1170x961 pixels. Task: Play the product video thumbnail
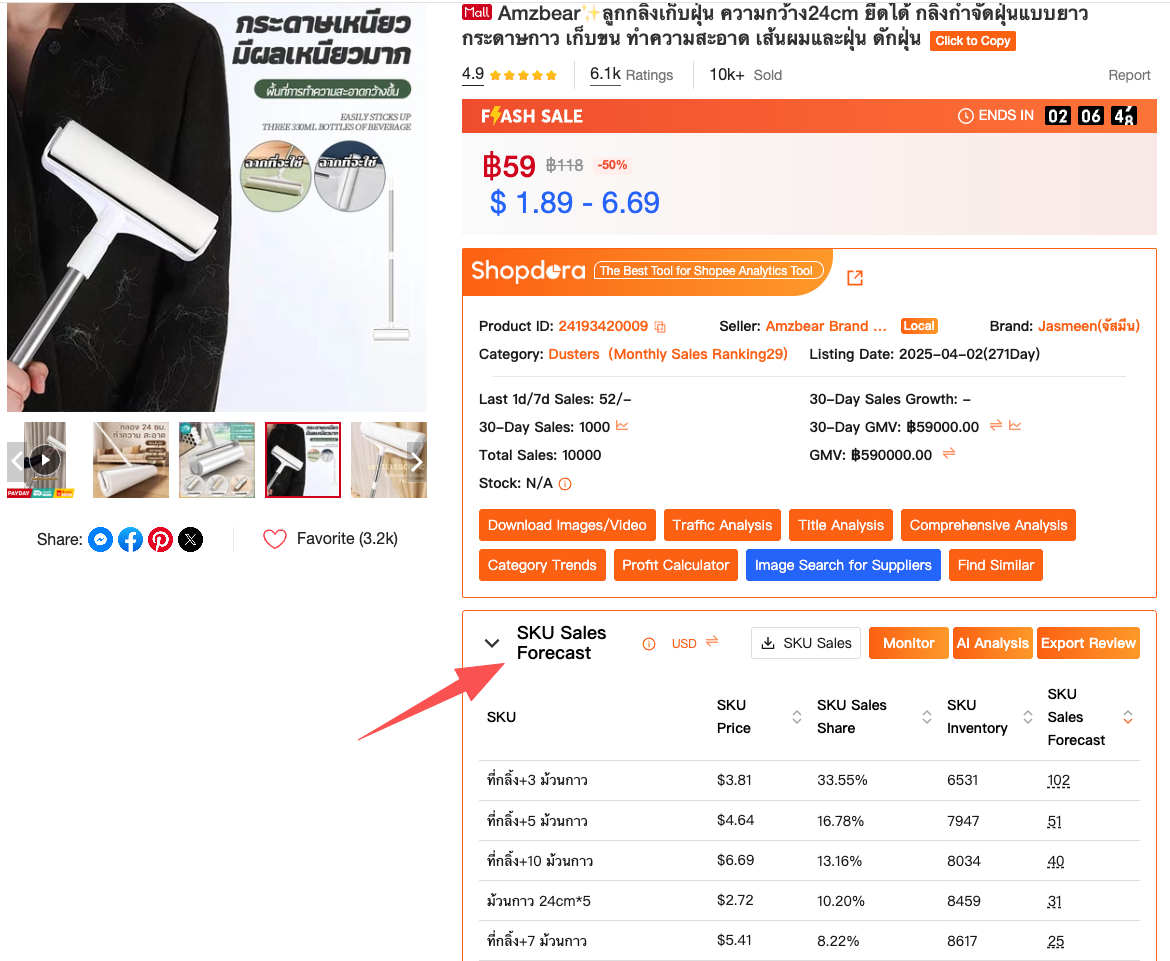click(x=45, y=460)
